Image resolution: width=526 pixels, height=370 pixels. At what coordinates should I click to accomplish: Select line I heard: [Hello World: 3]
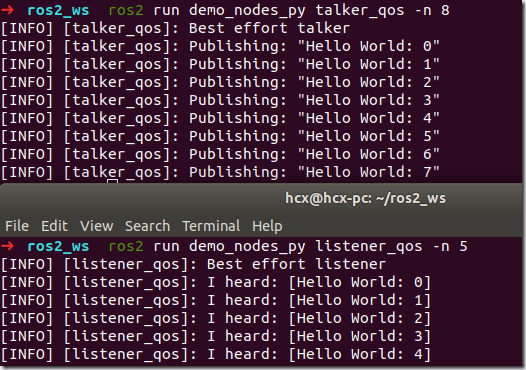216,336
